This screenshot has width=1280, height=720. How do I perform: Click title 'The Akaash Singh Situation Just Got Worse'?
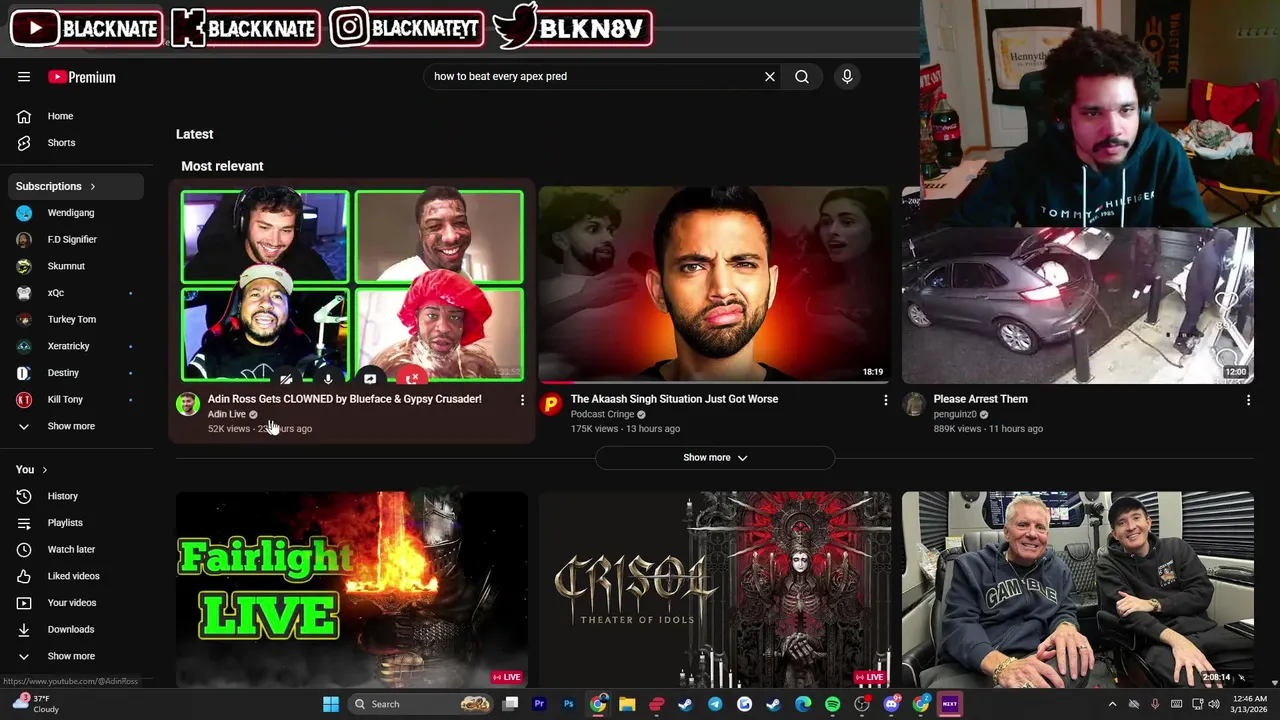pyautogui.click(x=674, y=399)
